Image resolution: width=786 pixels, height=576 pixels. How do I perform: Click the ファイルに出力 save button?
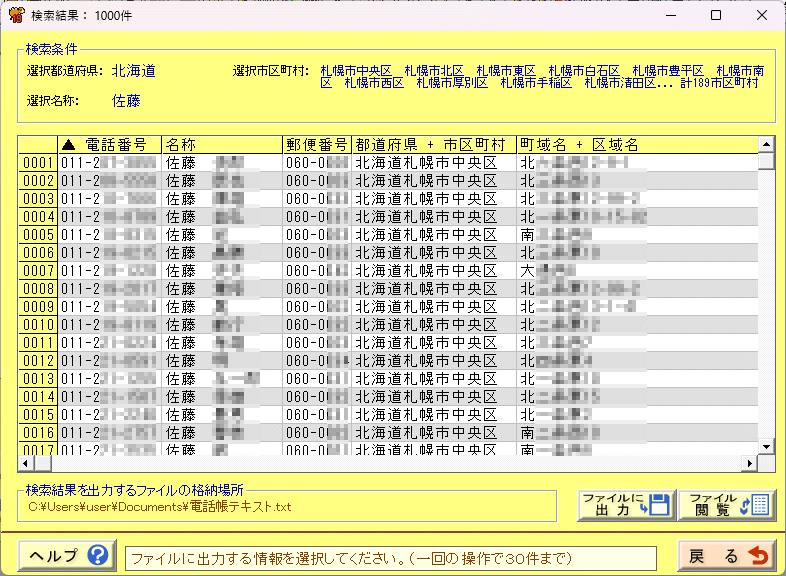(627, 505)
